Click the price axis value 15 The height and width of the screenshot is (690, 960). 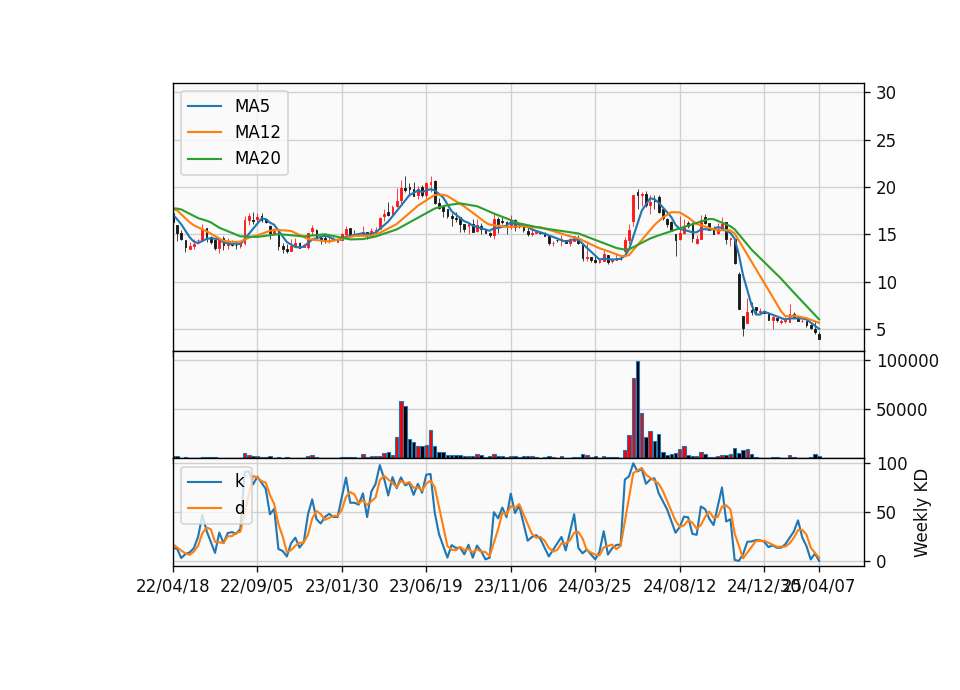886,235
